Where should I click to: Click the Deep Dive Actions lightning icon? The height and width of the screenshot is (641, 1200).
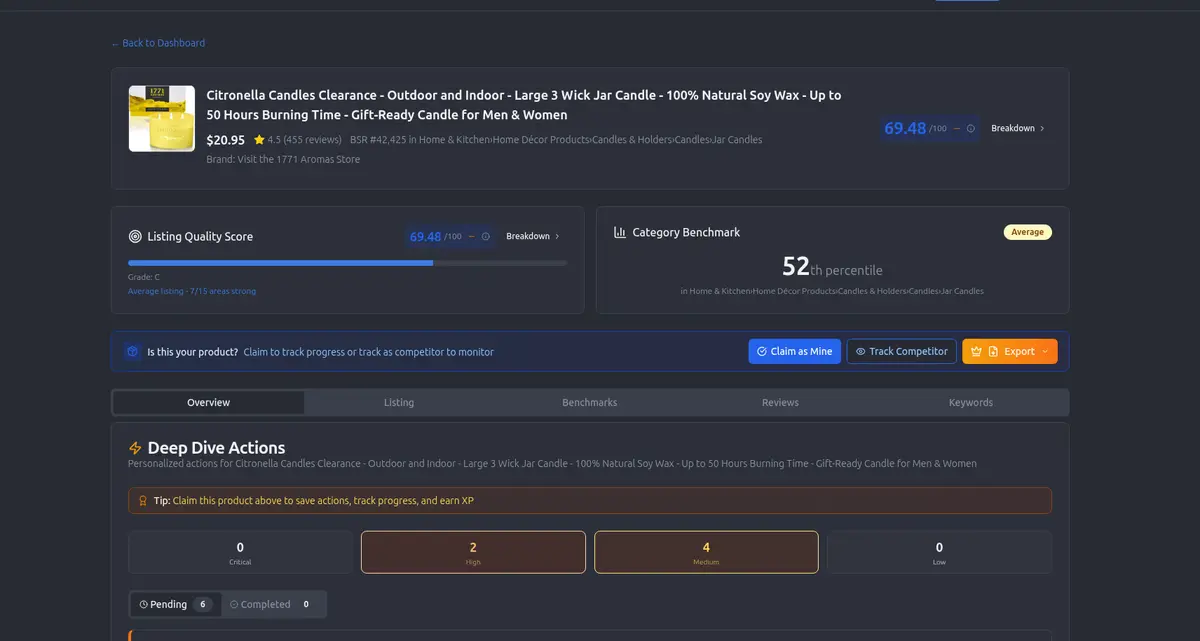[x=136, y=447]
